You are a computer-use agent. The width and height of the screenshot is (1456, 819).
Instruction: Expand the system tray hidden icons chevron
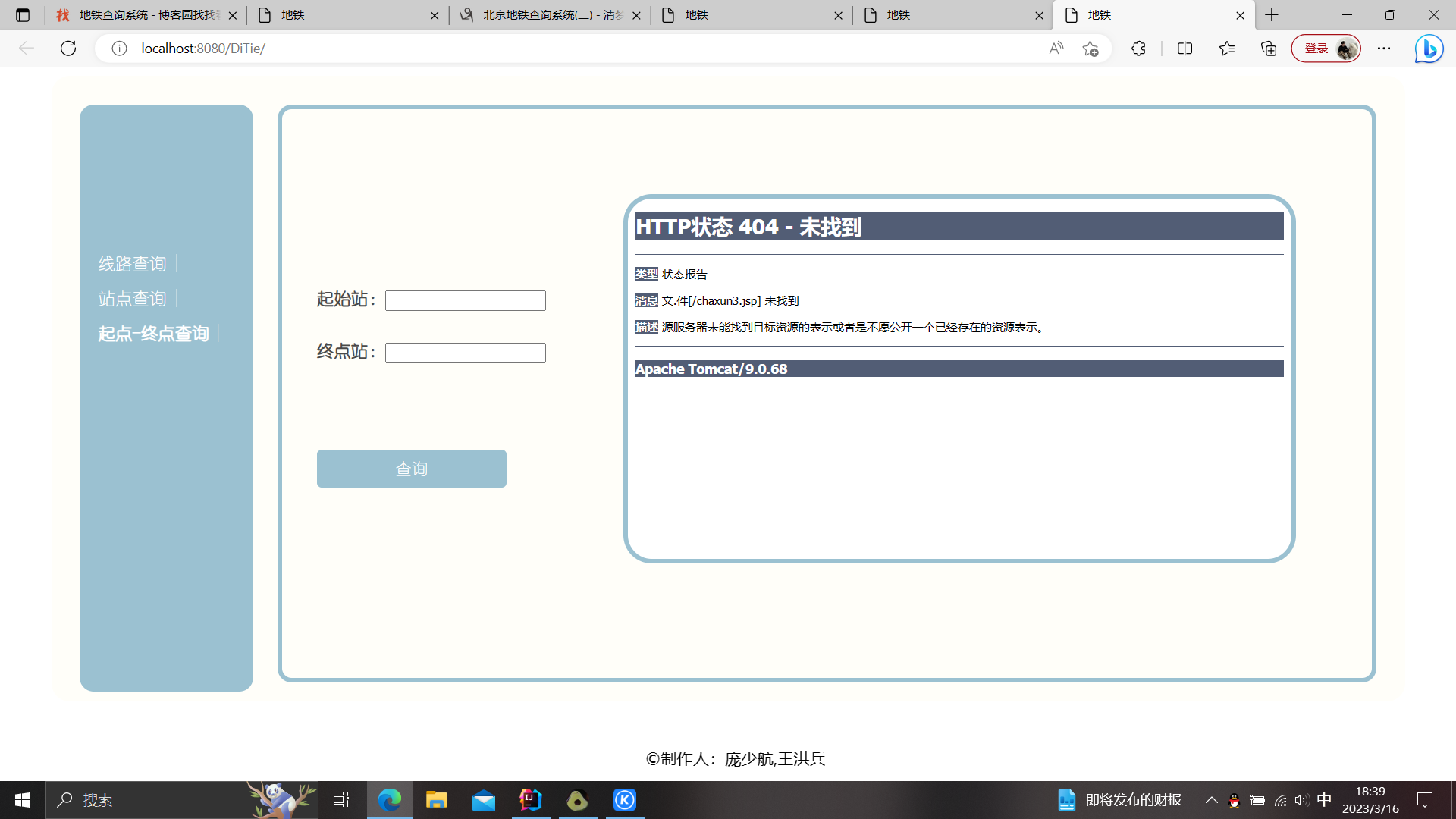(1211, 800)
